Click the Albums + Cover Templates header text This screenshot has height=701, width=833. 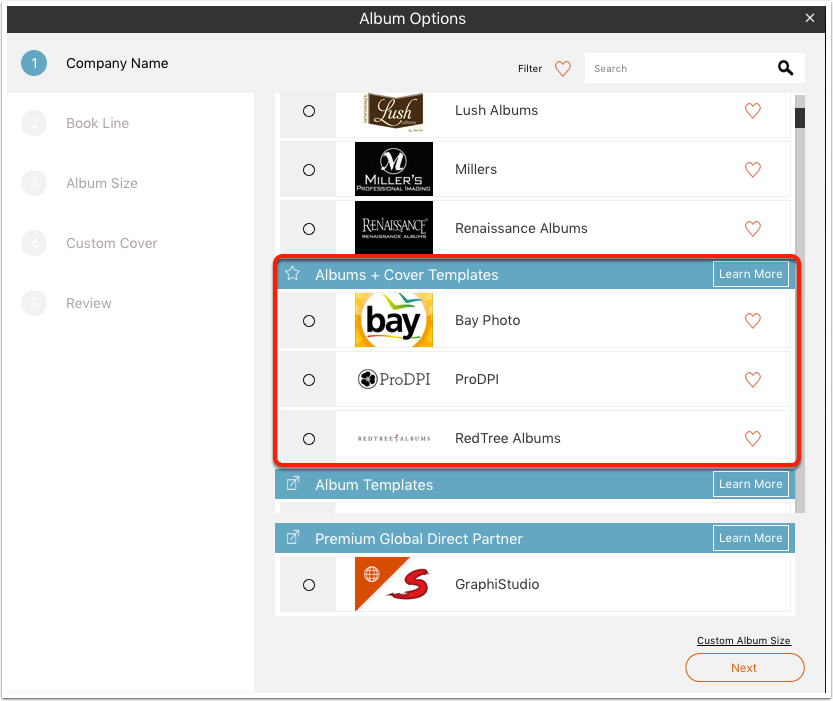tap(407, 275)
